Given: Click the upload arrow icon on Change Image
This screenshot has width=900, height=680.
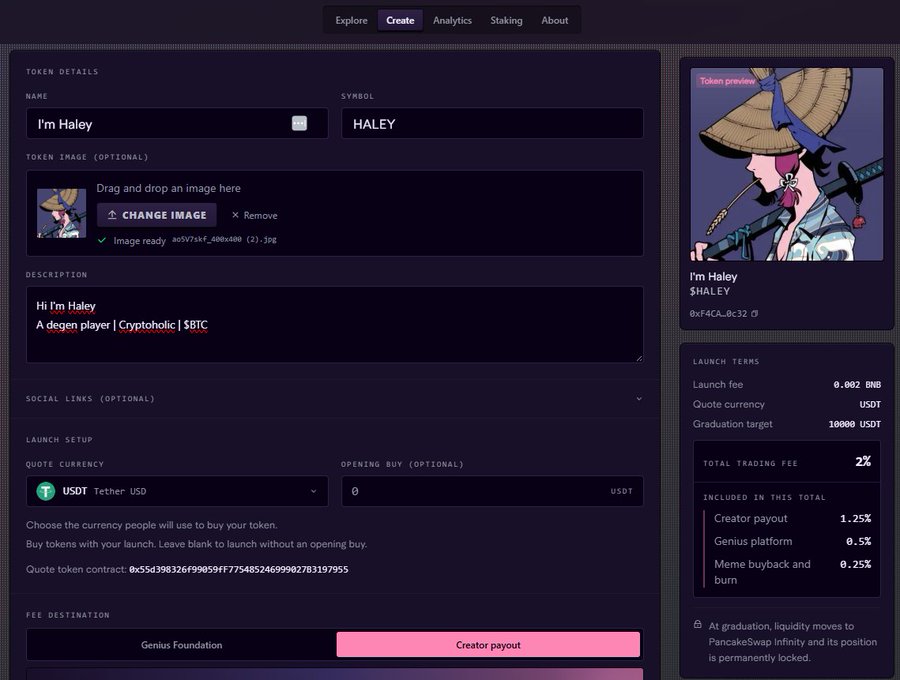Looking at the screenshot, I should (112, 215).
